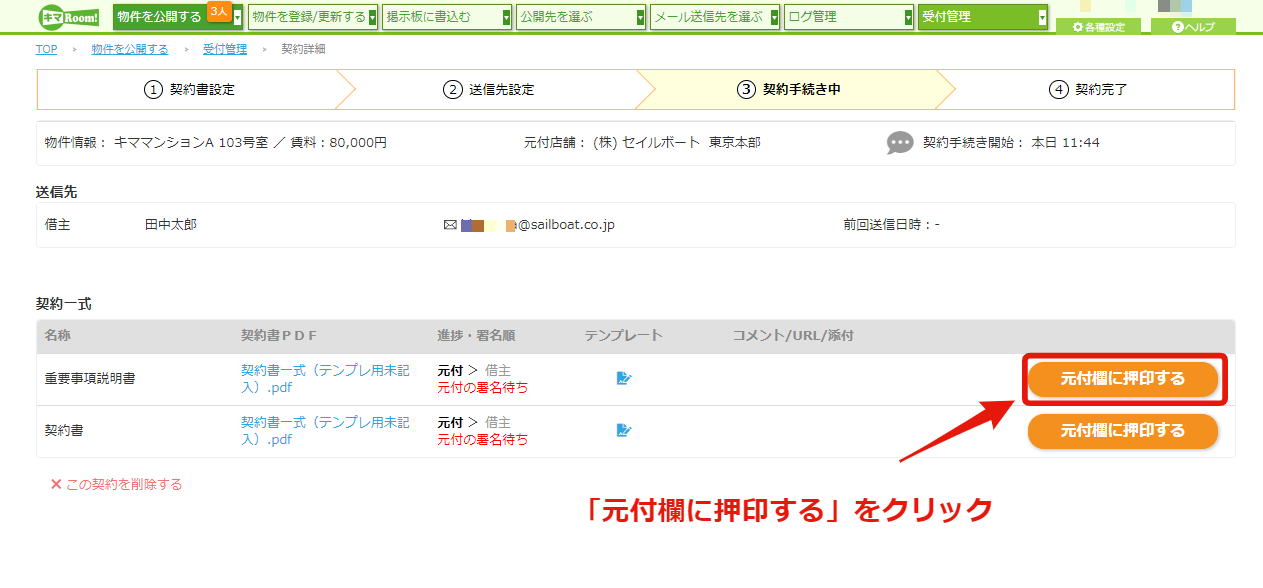
Task: Follow the 物件を公開する breadcrumb link
Action: coord(129,49)
